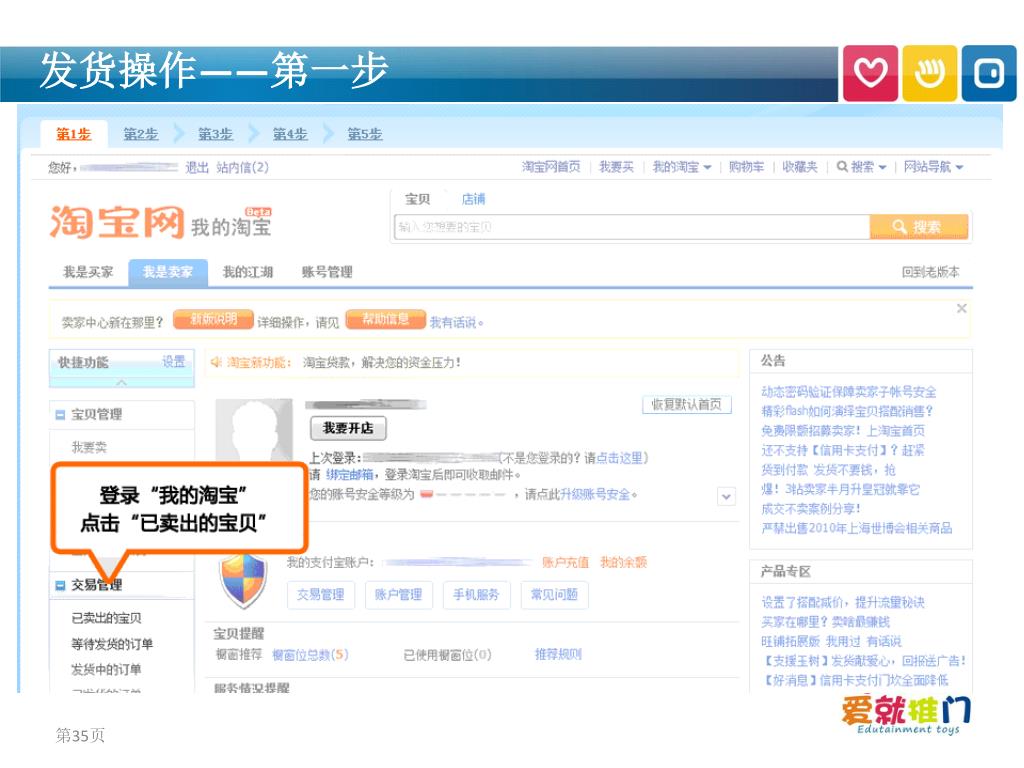The height and width of the screenshot is (768, 1024).
Task: Select the 我是卖家 tab
Action: (168, 272)
